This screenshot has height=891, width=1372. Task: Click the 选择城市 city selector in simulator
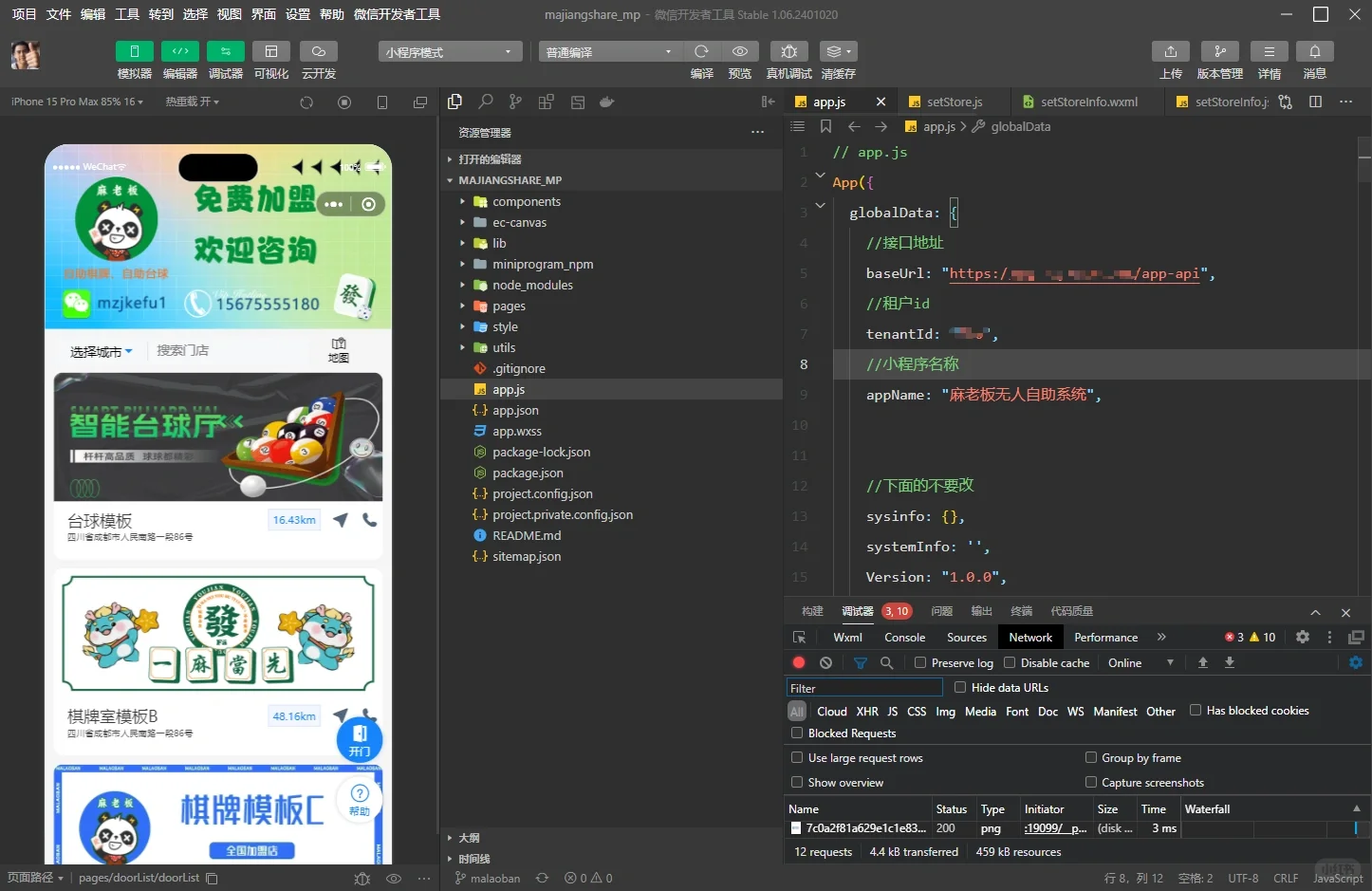[x=101, y=352]
